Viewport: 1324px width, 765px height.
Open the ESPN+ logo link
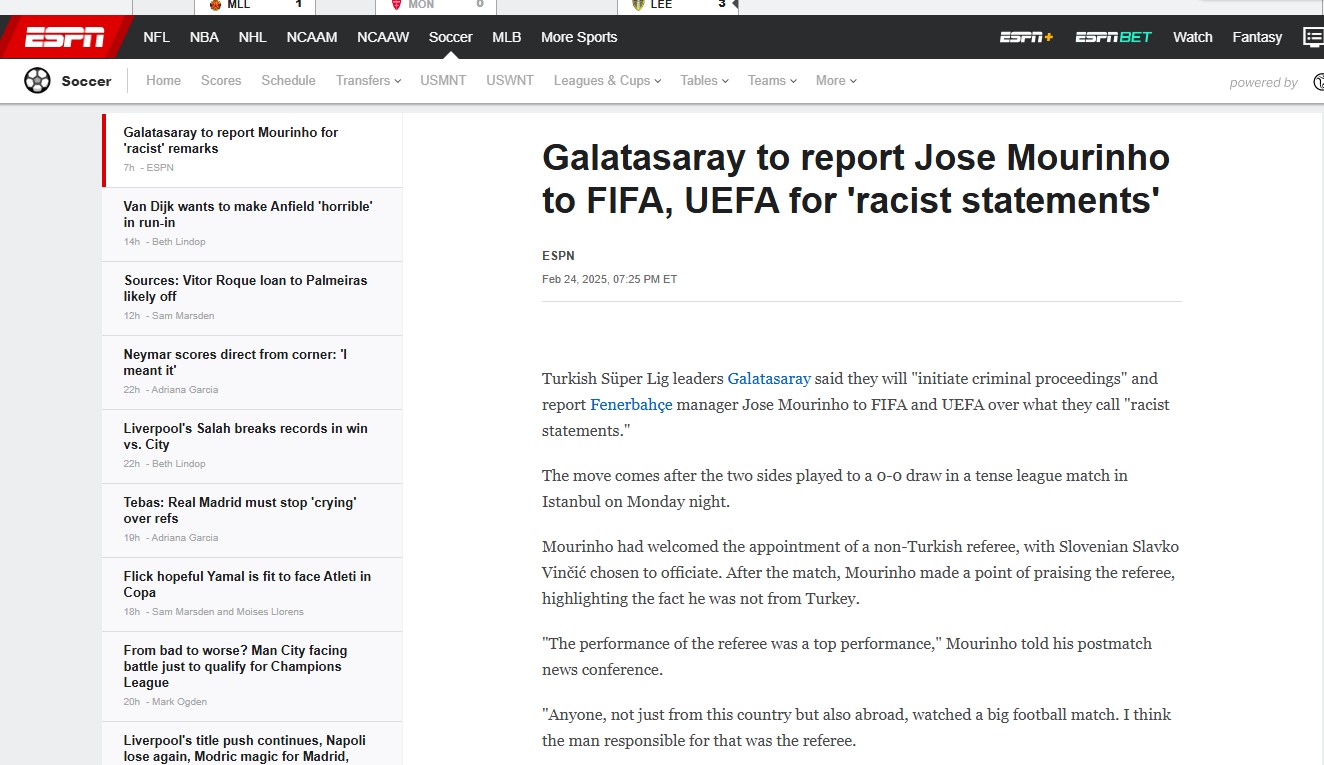click(1026, 37)
